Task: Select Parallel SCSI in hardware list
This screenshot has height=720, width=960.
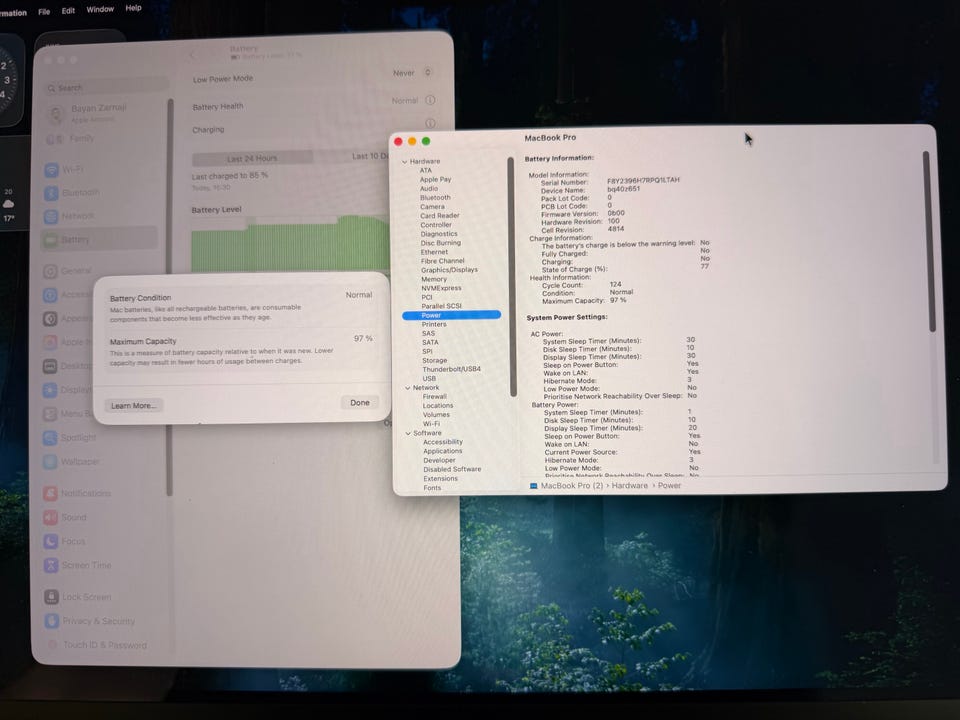Action: [x=441, y=306]
